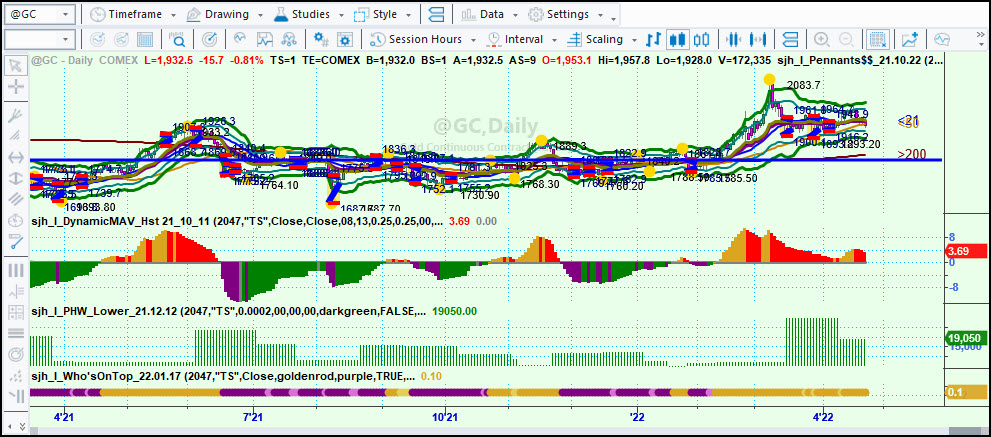The image size is (991, 437).
Task: Select the blue trendline drawing tool
Action: tap(16, 241)
